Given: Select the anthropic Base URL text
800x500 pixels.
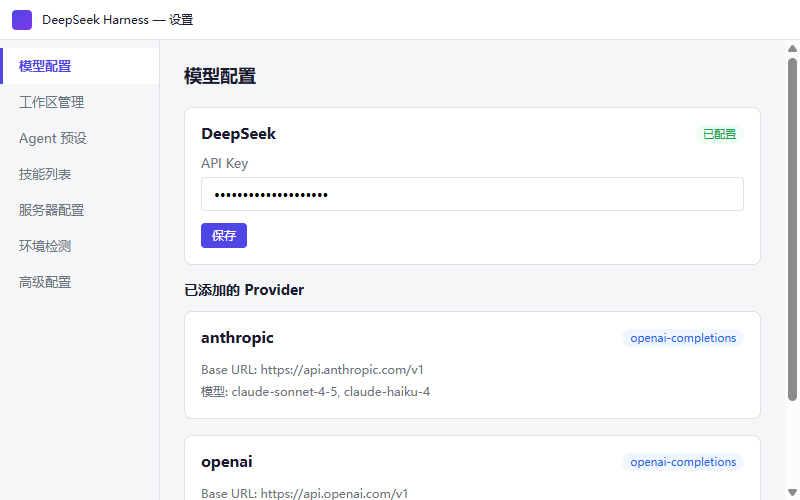Looking at the screenshot, I should click(312, 370).
